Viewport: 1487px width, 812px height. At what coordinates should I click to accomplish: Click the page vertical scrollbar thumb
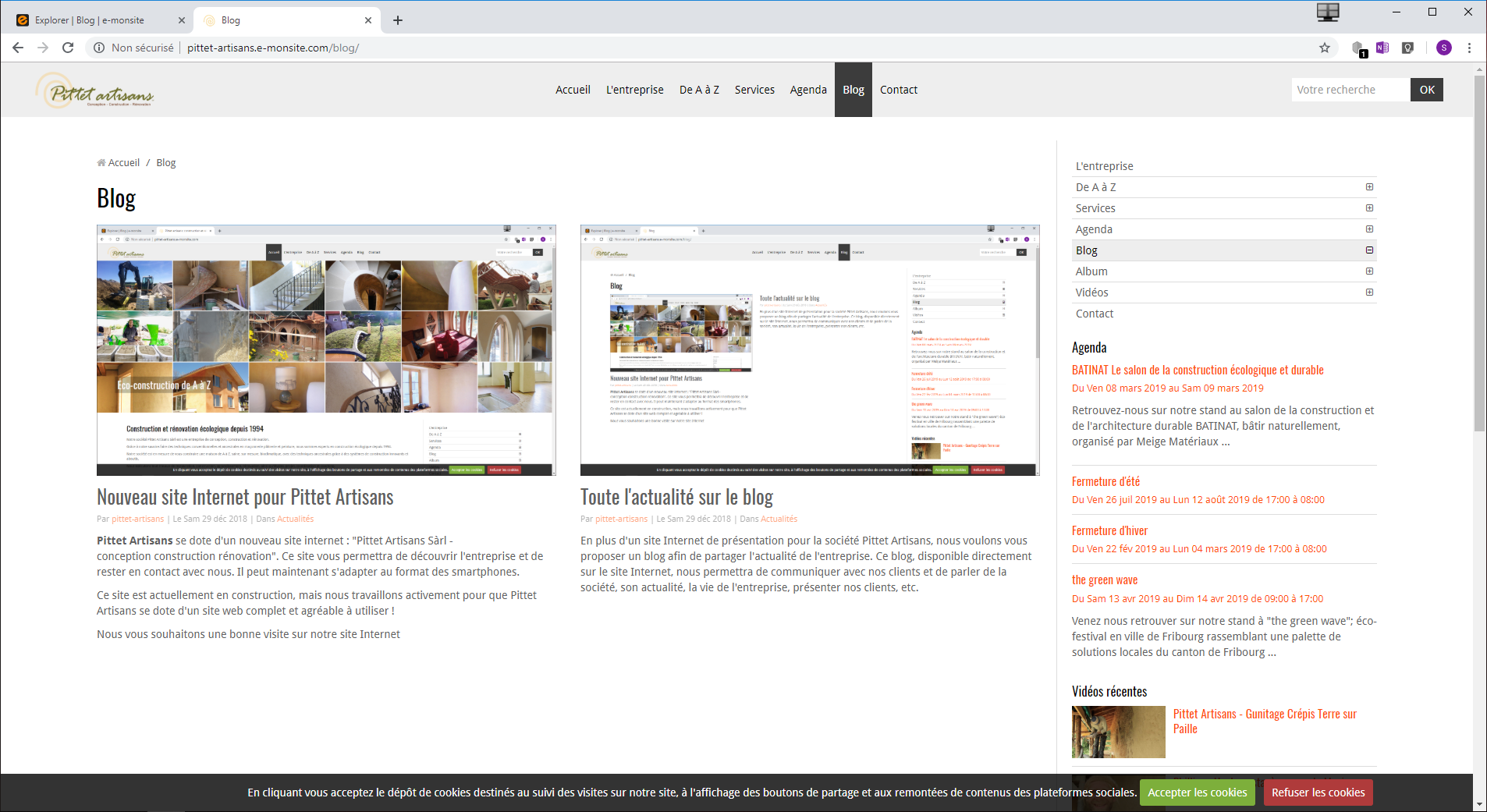[x=1479, y=254]
